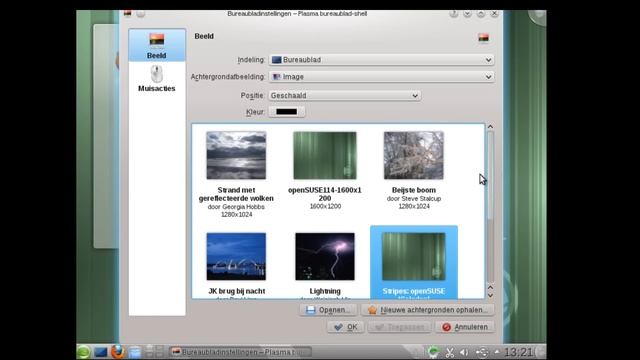Image resolution: width=640 pixels, height=360 pixels.
Task: Click the greyed-out Toepassen button
Action: click(400, 327)
